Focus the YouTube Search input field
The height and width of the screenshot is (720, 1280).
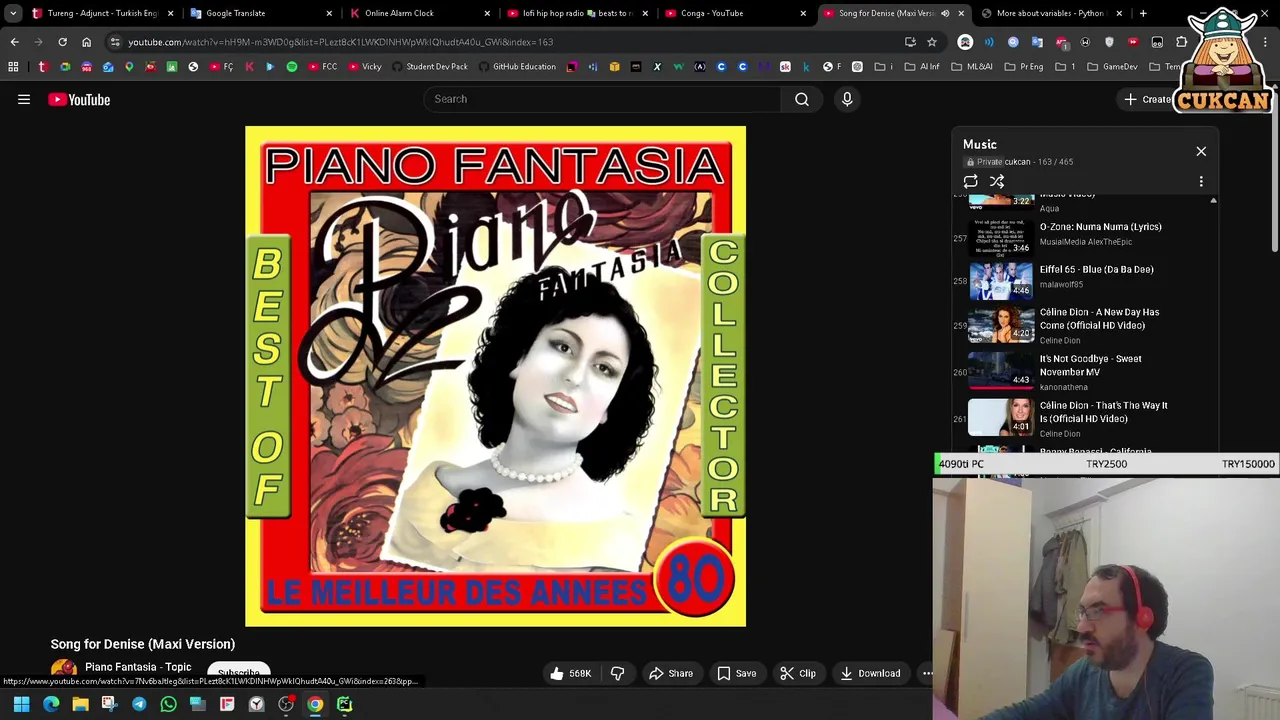point(602,99)
